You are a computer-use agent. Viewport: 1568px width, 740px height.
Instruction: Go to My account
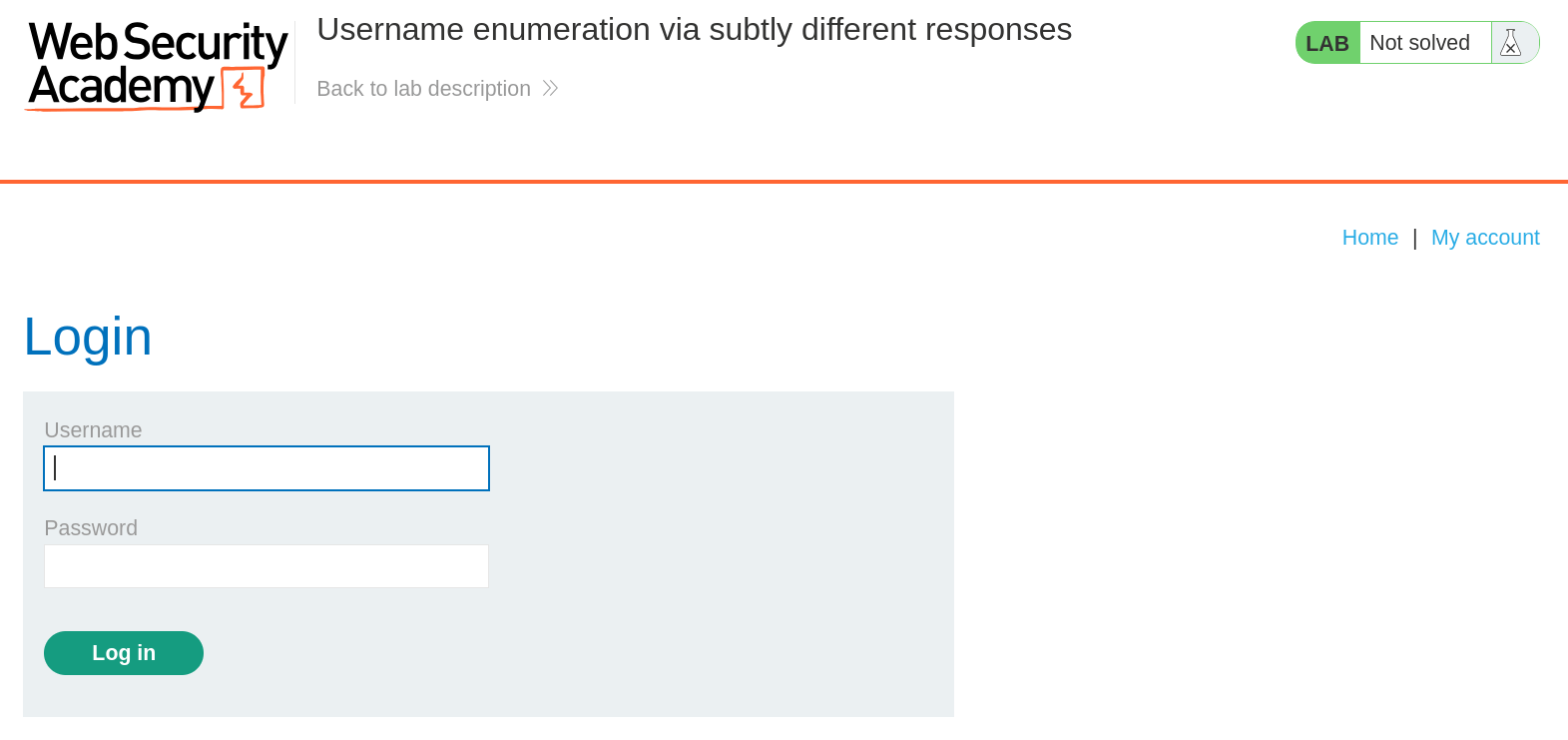(1485, 237)
